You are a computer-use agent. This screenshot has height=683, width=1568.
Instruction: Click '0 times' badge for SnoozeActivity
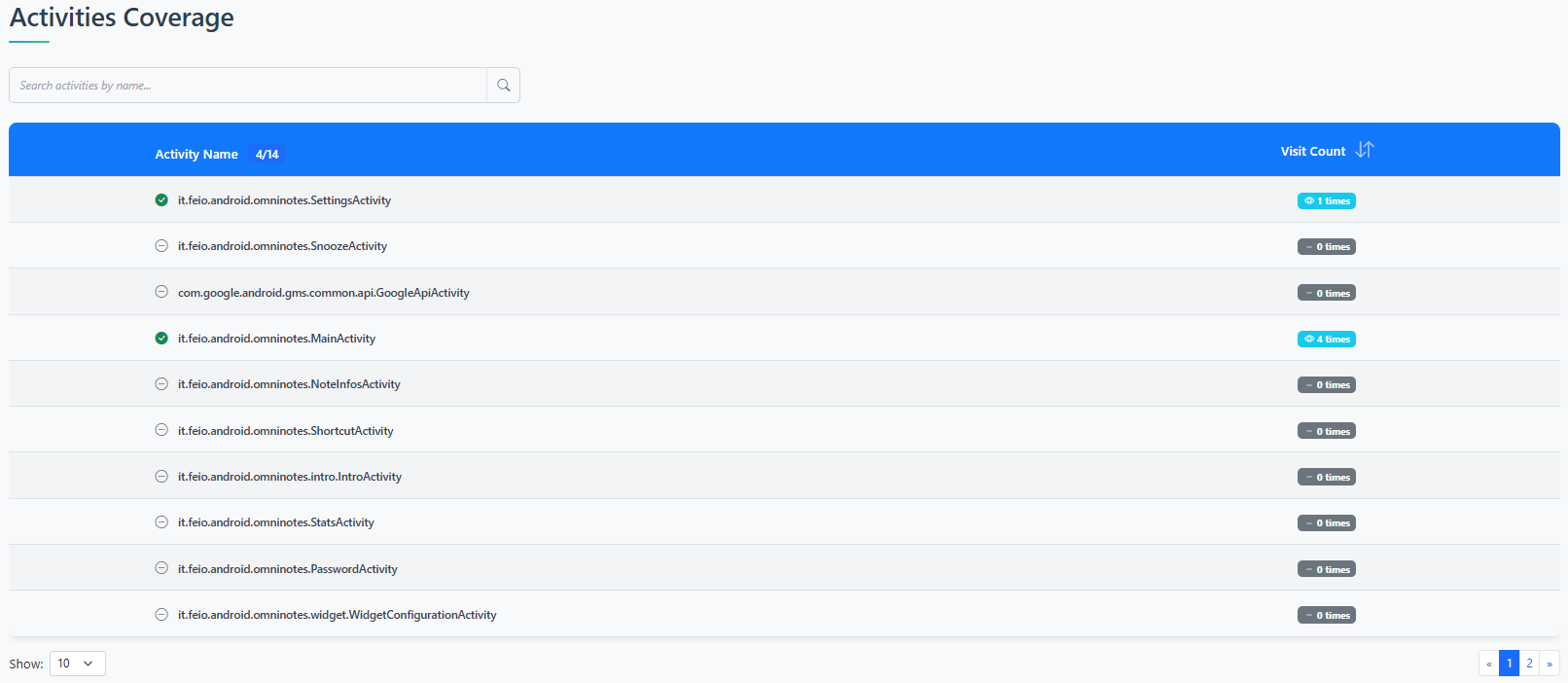coord(1326,247)
